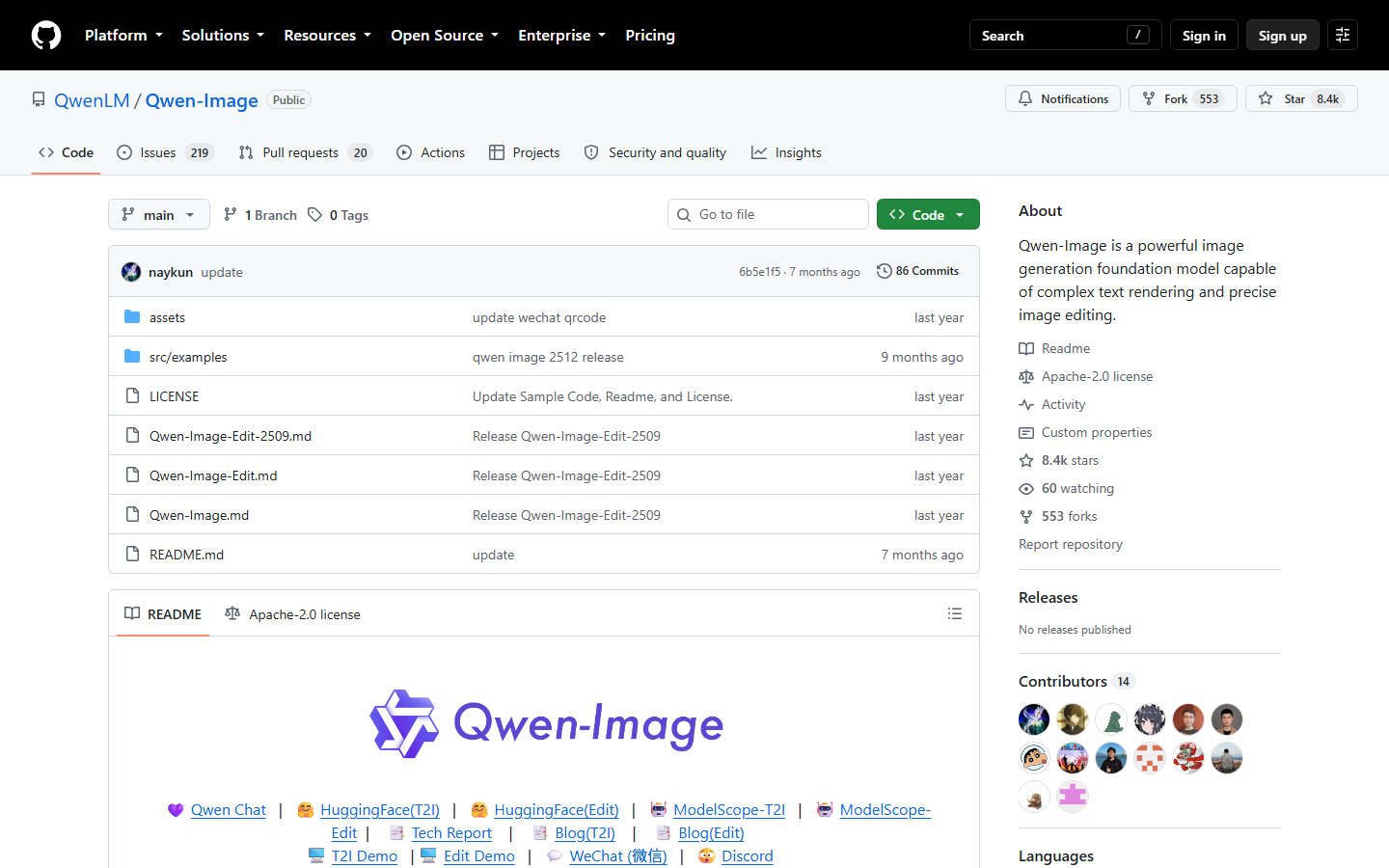The image size is (1389, 868).
Task: Click the README.md file icon
Action: tap(132, 555)
